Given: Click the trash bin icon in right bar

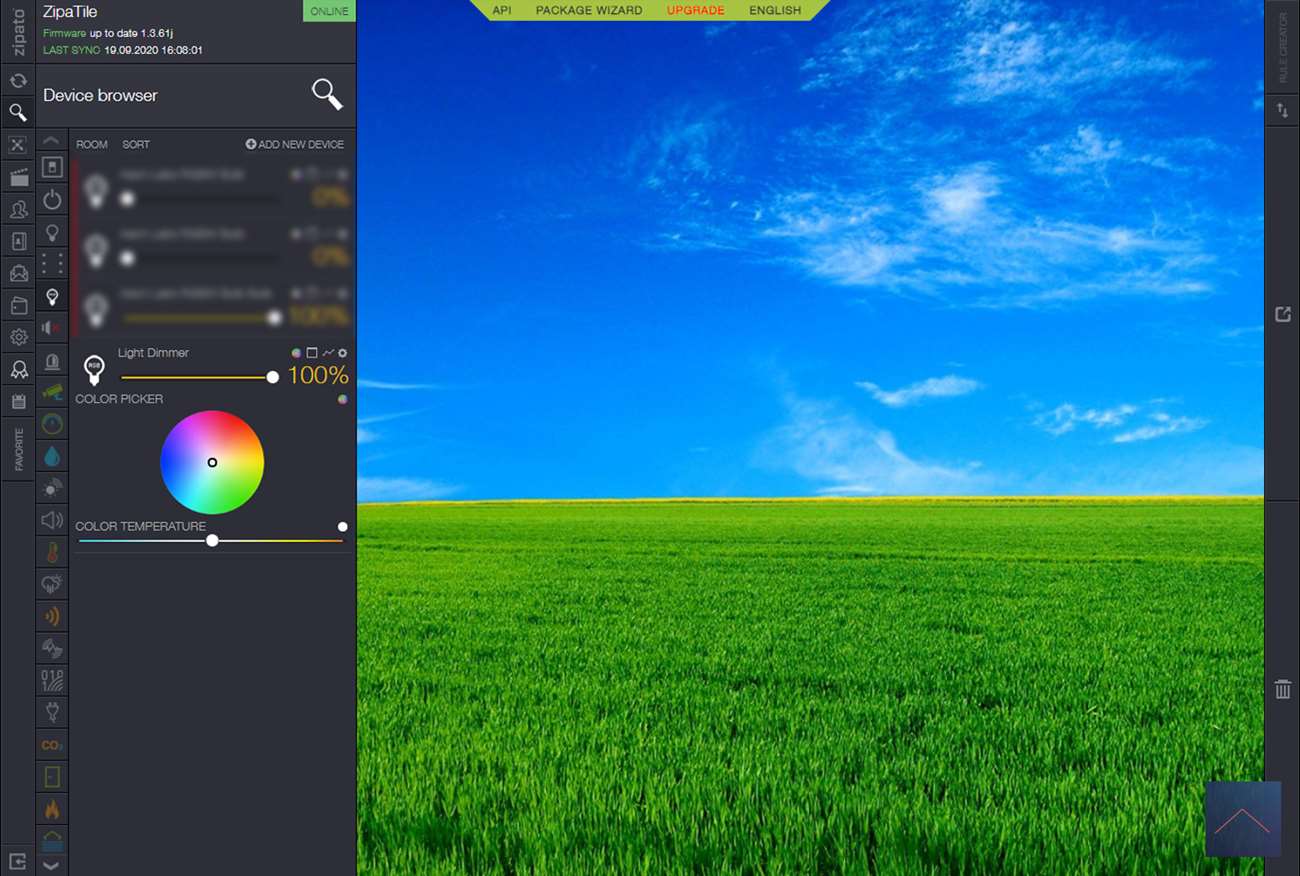Looking at the screenshot, I should [1282, 689].
